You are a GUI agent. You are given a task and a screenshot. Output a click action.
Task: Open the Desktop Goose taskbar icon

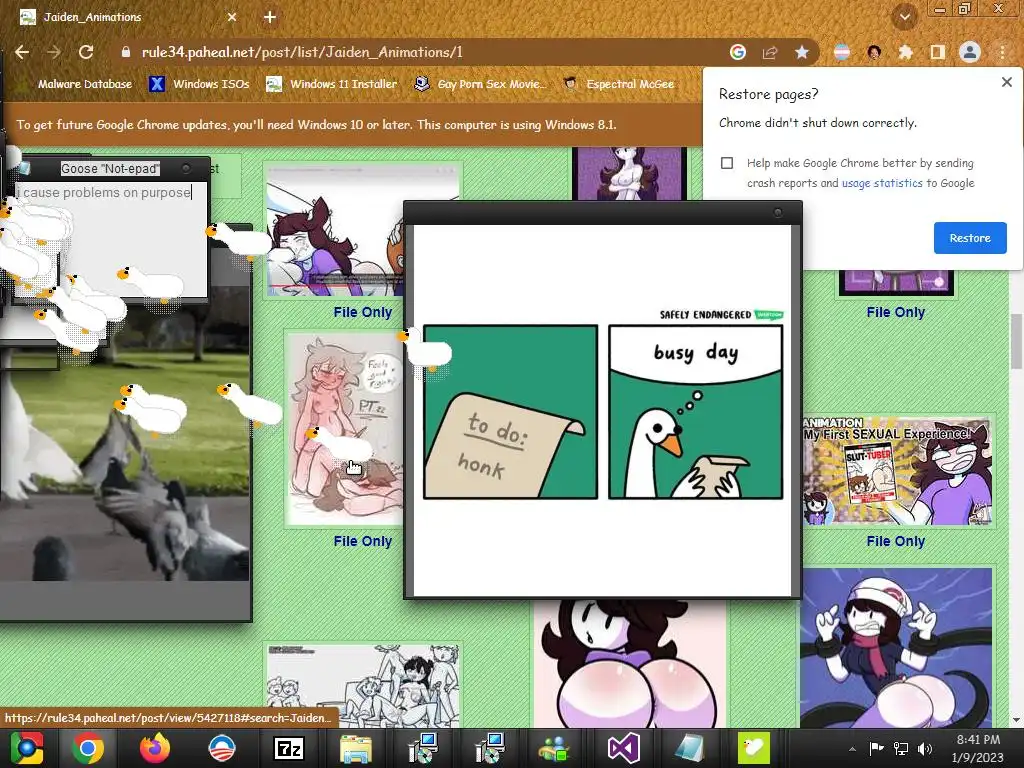tap(754, 748)
